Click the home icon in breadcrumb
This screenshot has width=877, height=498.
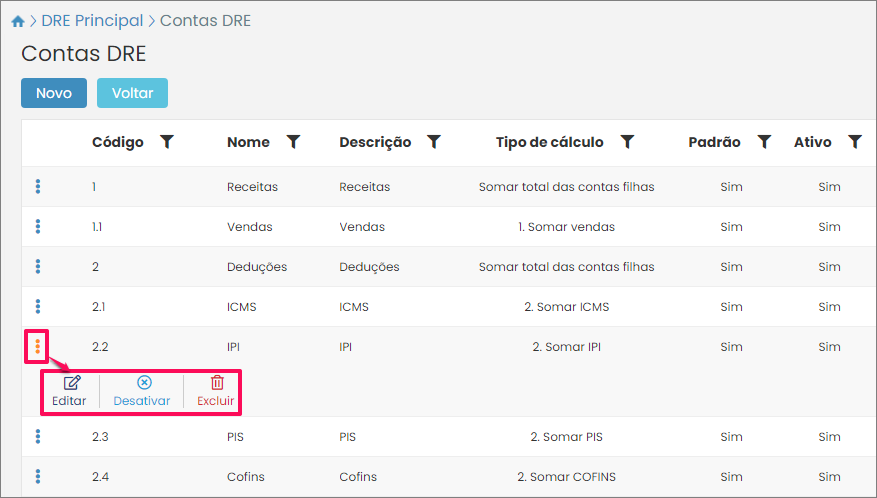click(17, 21)
